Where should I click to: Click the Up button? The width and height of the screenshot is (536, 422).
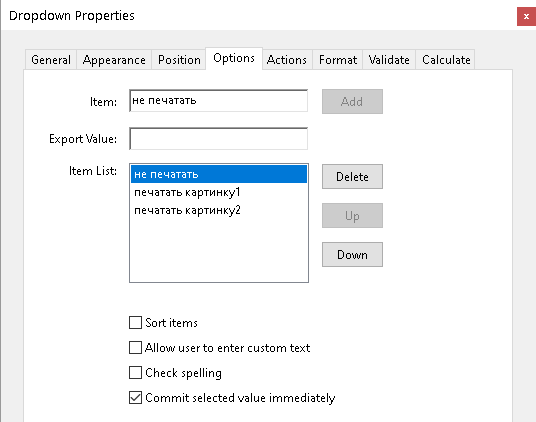[352, 216]
